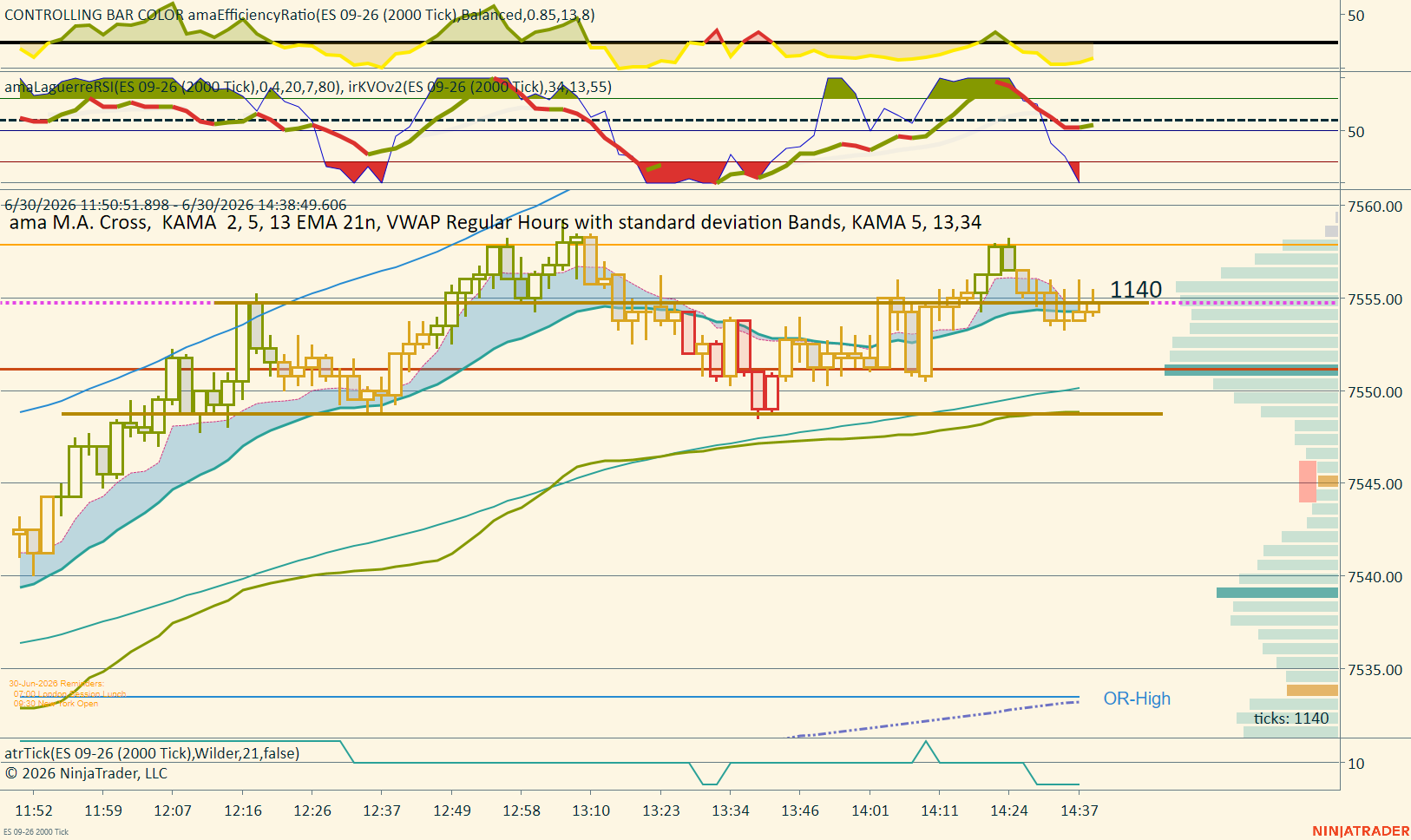Click the 7540.00 price axis label
1411x840 pixels.
tap(1375, 577)
